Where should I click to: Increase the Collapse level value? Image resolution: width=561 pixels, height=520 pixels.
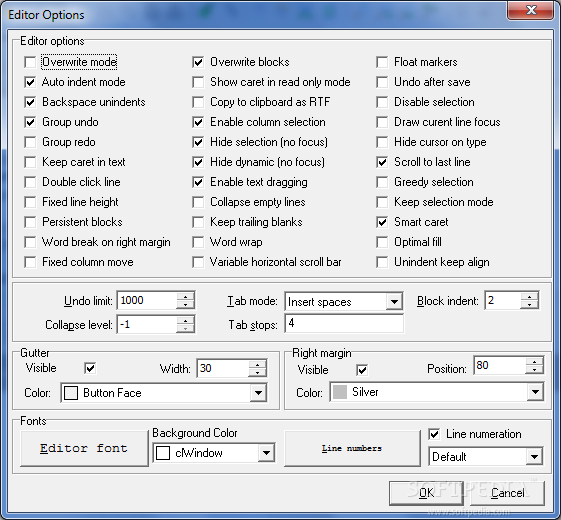pyautogui.click(x=185, y=320)
